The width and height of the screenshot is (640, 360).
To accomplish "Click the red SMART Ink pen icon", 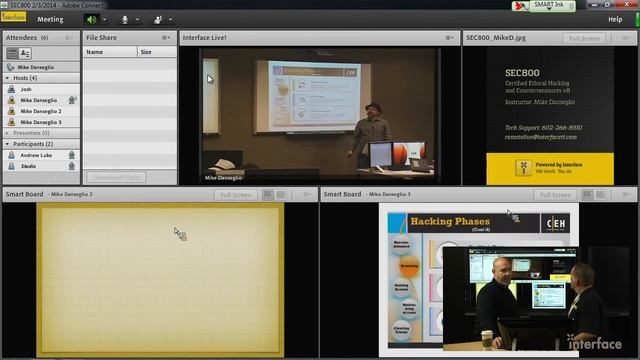I will click(520, 5).
